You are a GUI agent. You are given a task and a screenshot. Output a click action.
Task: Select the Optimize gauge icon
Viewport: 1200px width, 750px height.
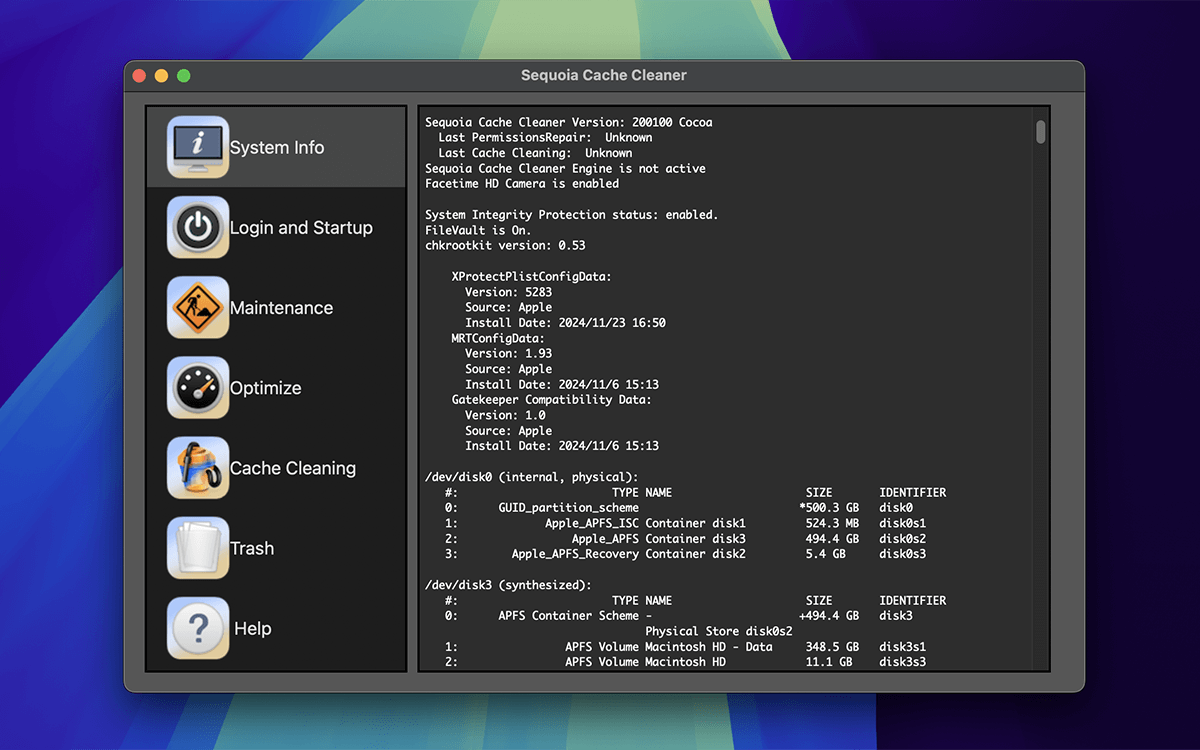(198, 387)
